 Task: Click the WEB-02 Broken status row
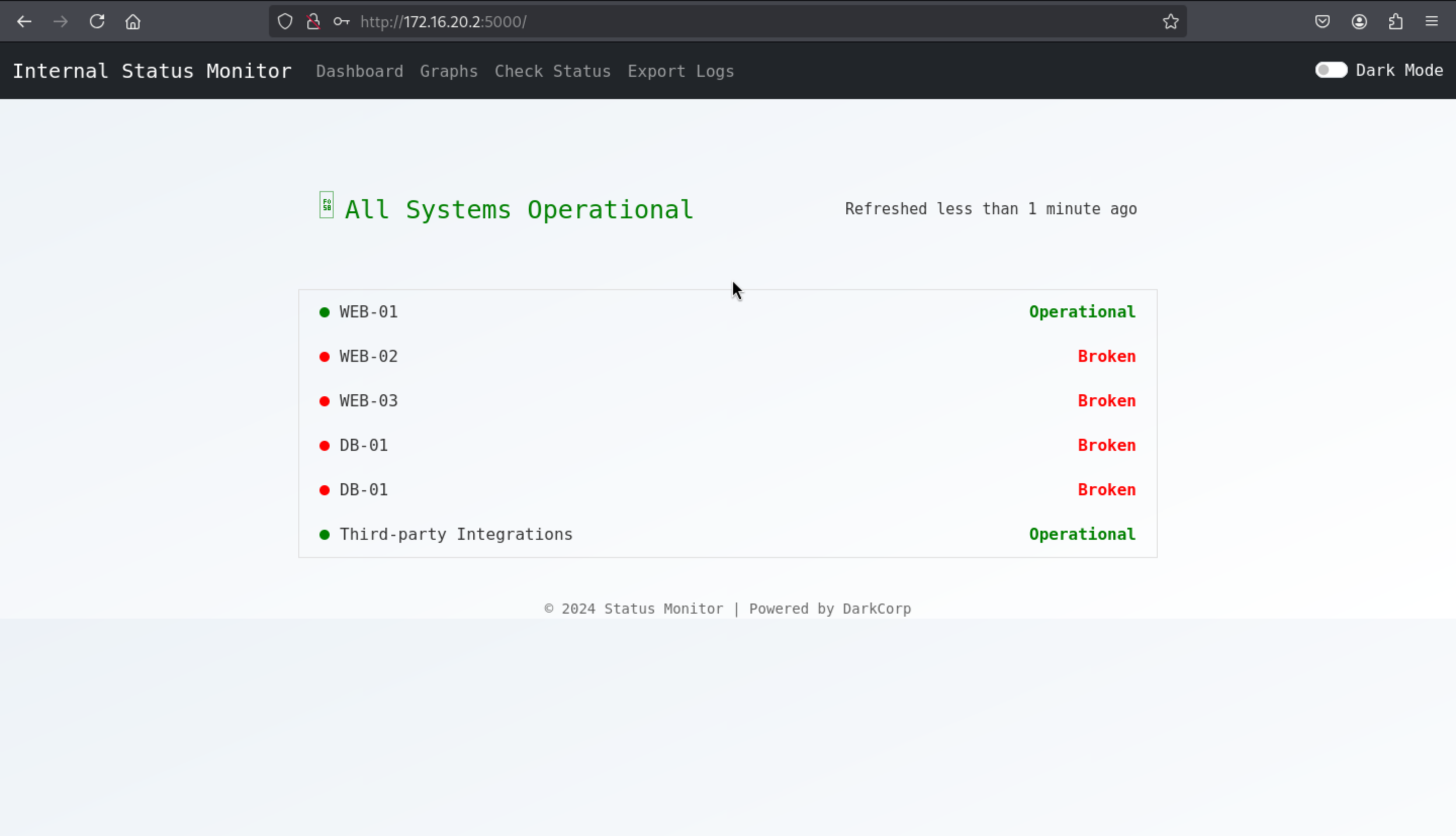(727, 356)
